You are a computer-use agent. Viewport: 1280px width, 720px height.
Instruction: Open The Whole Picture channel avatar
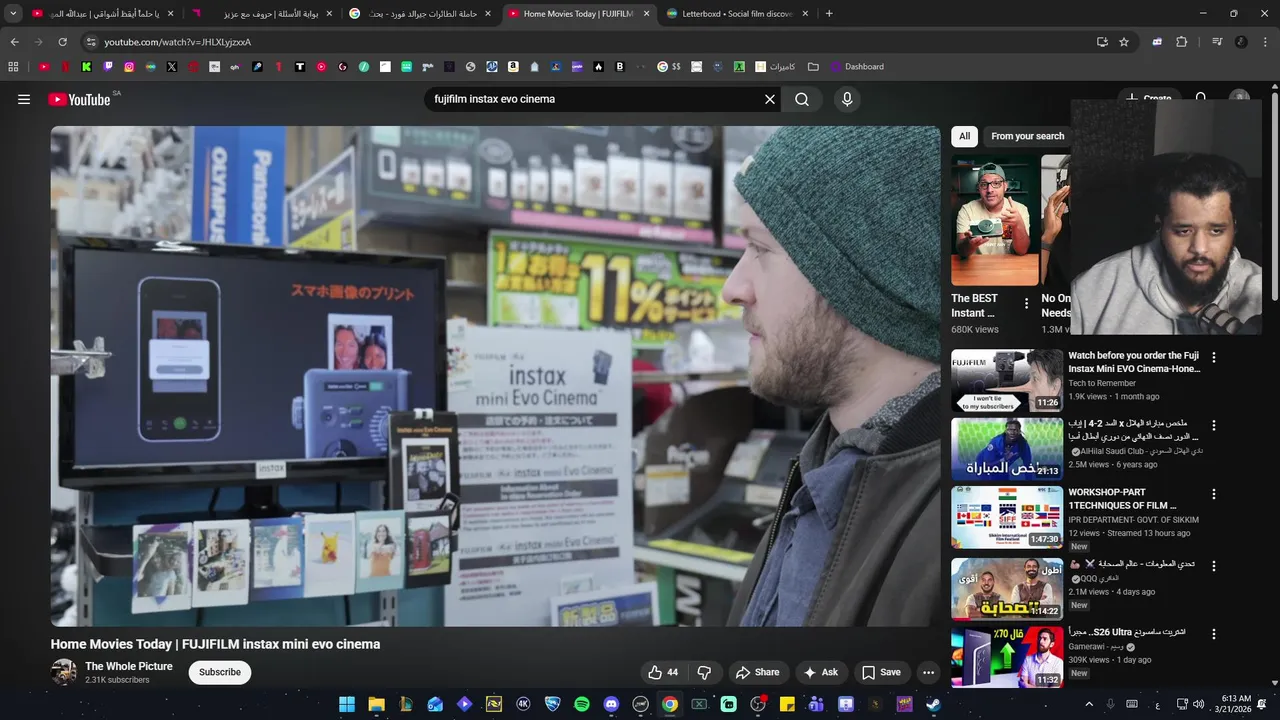(x=64, y=672)
